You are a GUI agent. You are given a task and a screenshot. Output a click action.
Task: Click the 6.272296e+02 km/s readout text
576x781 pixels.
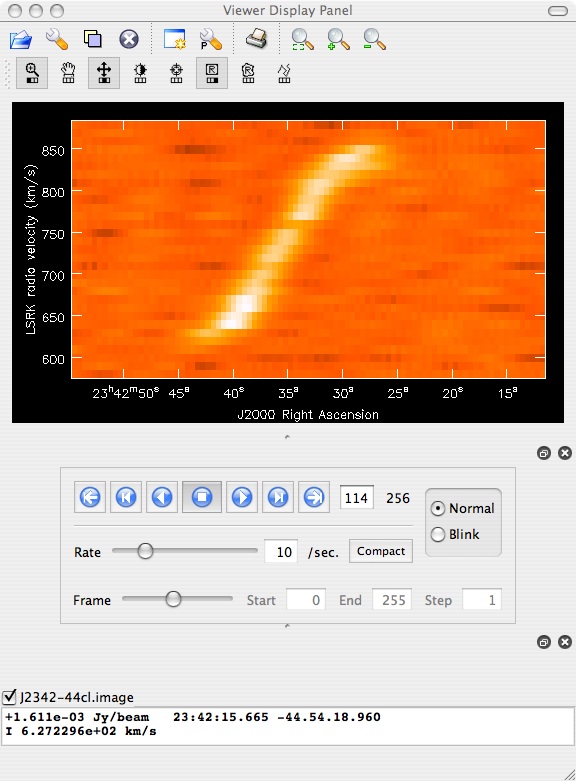(x=88, y=731)
